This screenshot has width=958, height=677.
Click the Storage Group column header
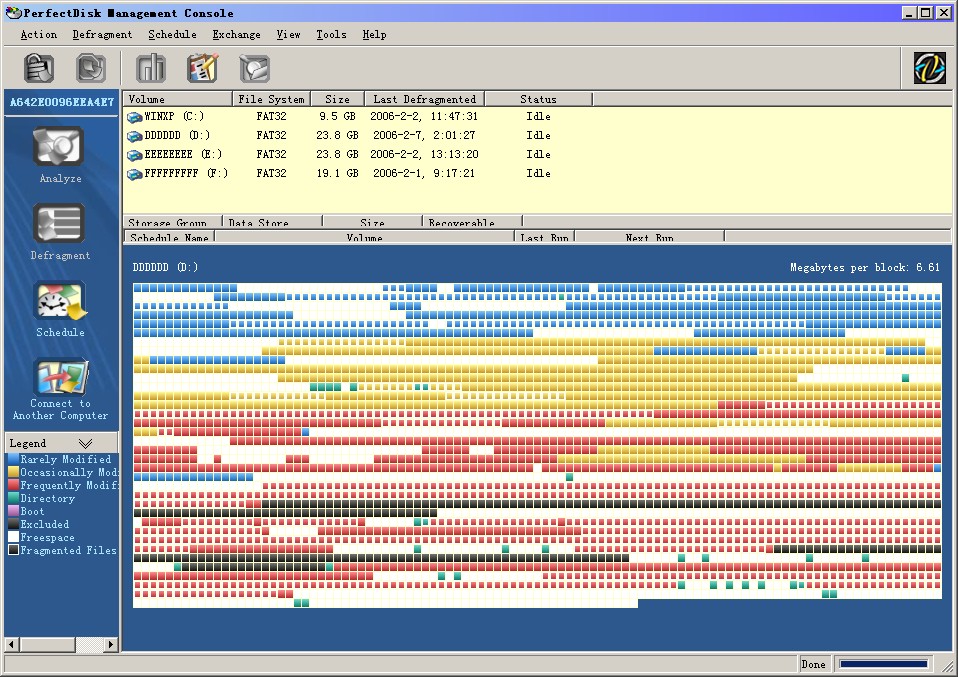click(173, 222)
